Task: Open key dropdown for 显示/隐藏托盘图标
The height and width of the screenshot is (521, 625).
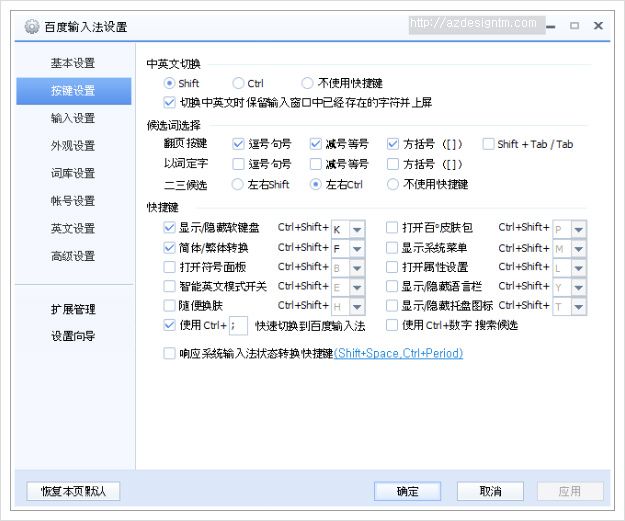Action: [x=579, y=307]
